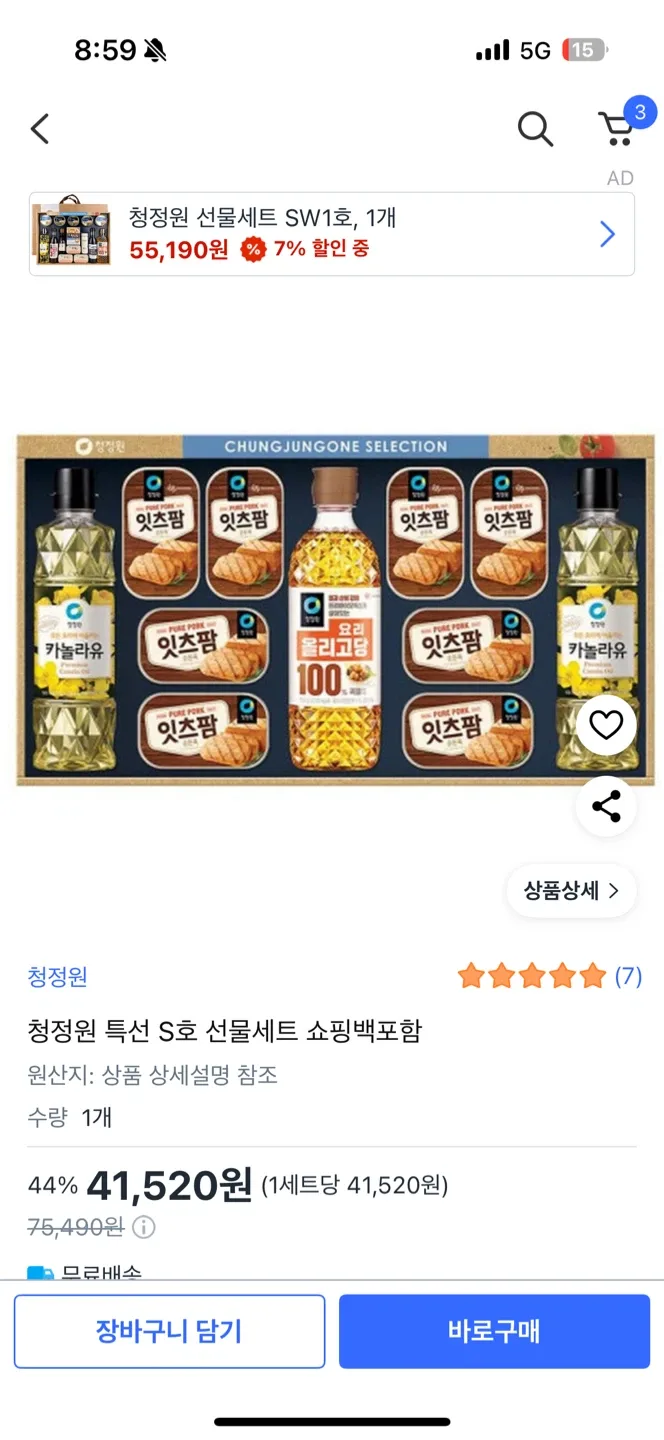
Task: Expand 상품상세 product details
Action: 572,891
